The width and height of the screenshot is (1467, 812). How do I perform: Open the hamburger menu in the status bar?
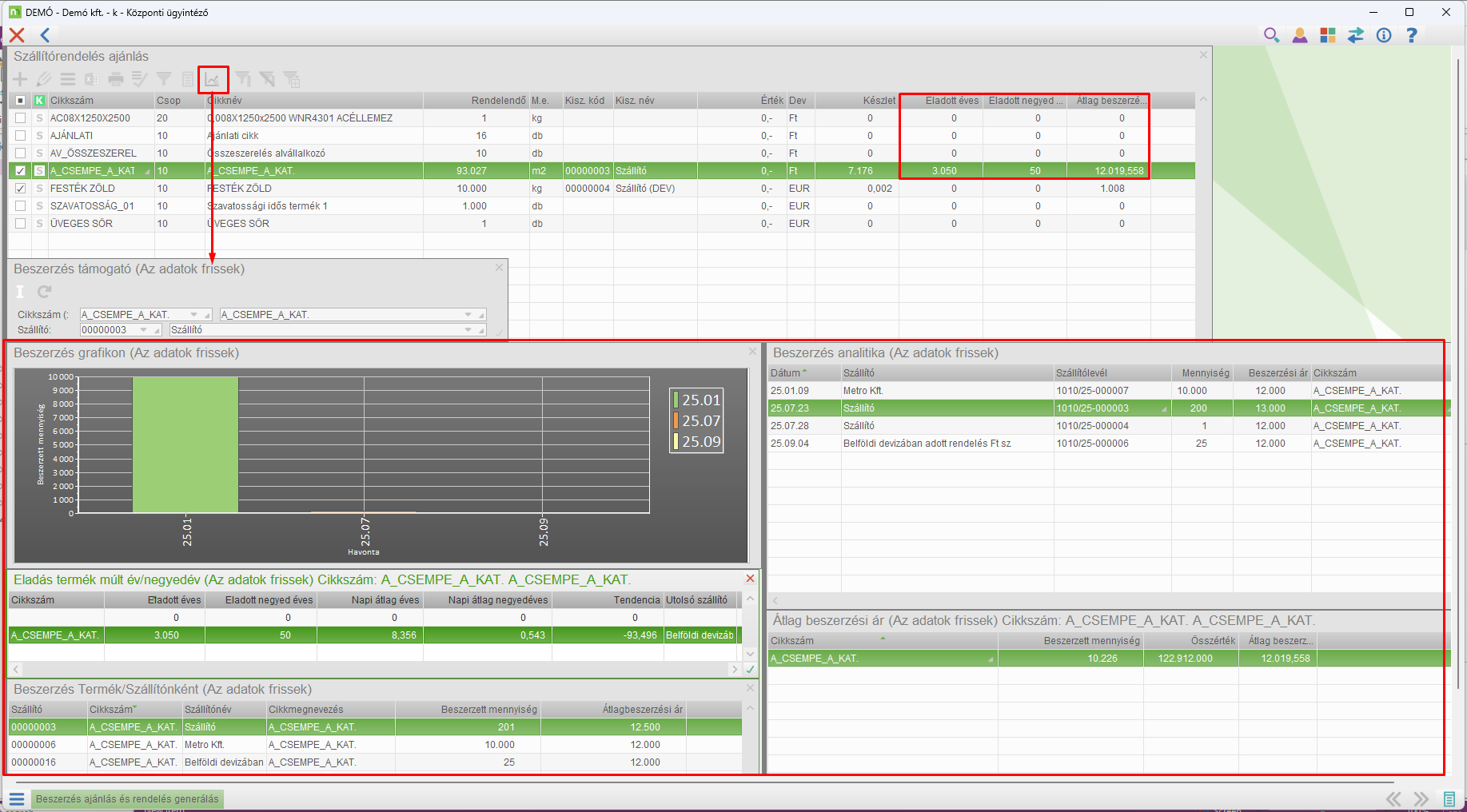pyautogui.click(x=17, y=799)
